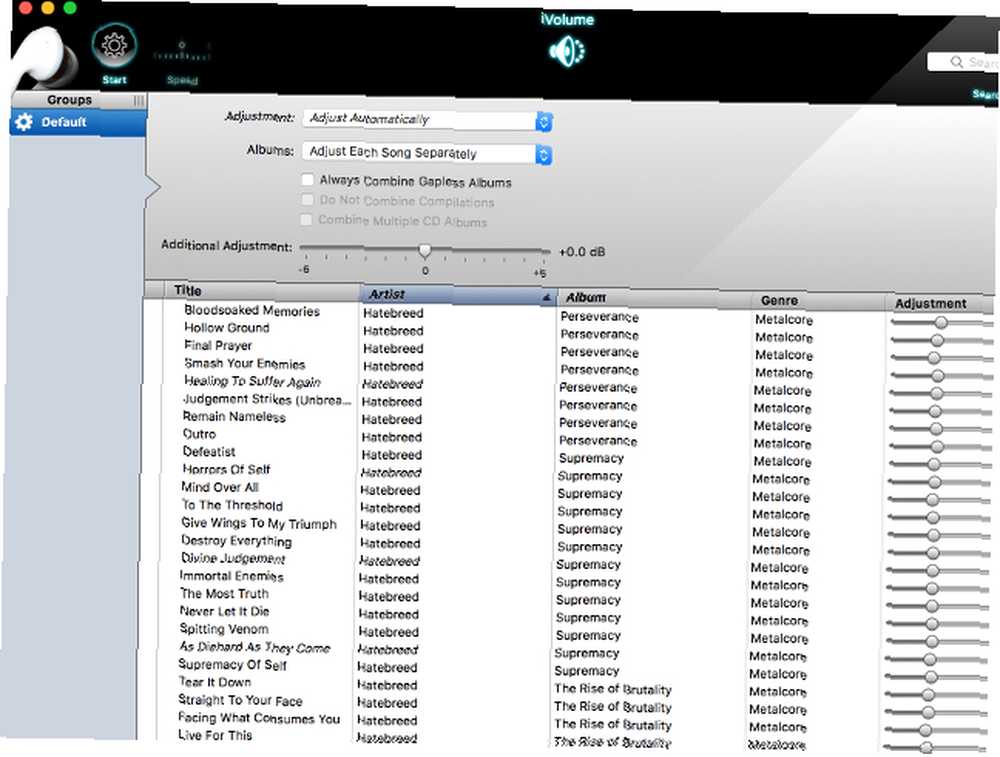Click the Groups panel resize handle icon
The image size is (1000, 757).
pyautogui.click(x=138, y=101)
